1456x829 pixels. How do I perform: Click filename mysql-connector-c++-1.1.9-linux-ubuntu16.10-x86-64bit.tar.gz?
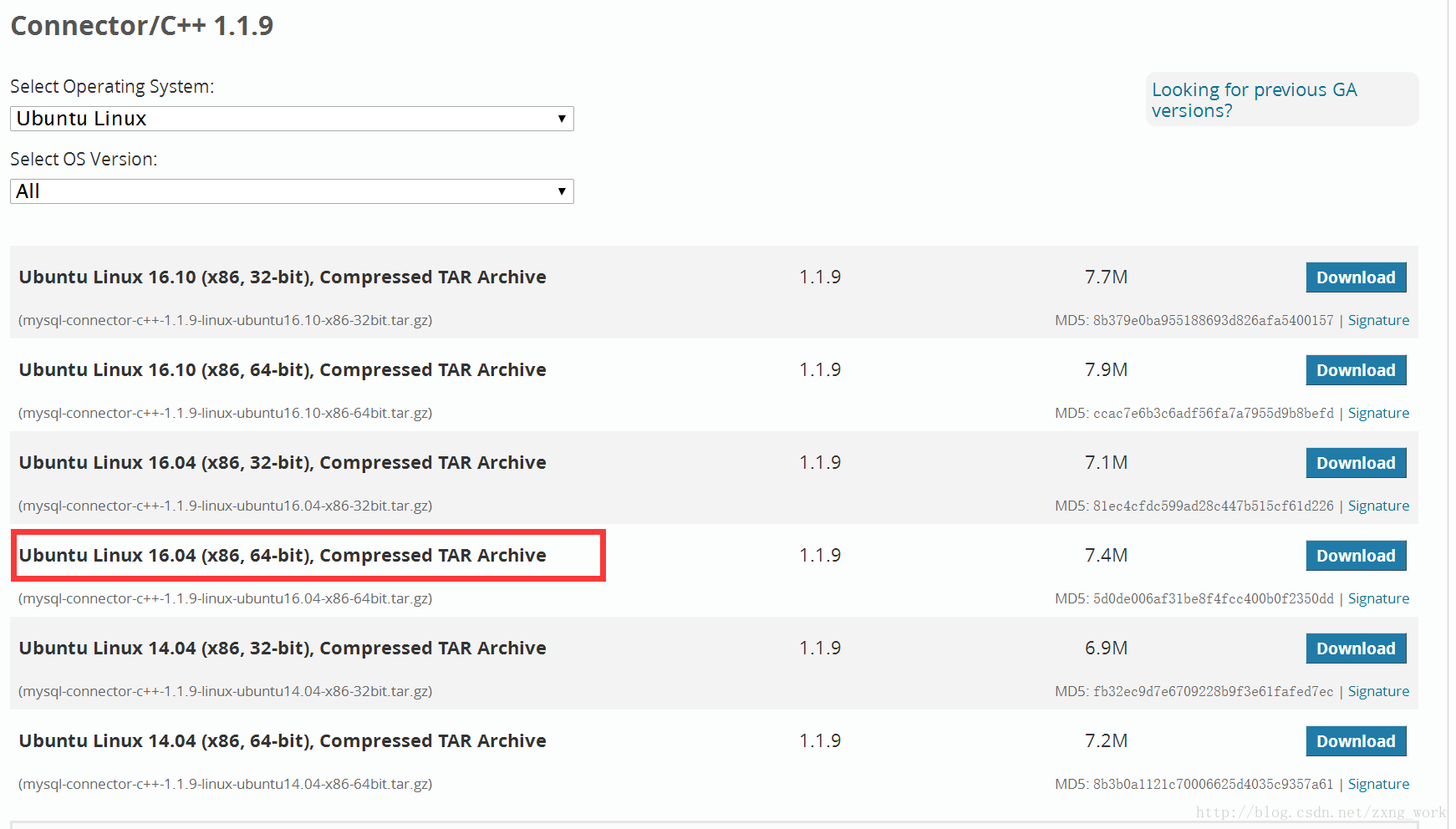(x=226, y=413)
